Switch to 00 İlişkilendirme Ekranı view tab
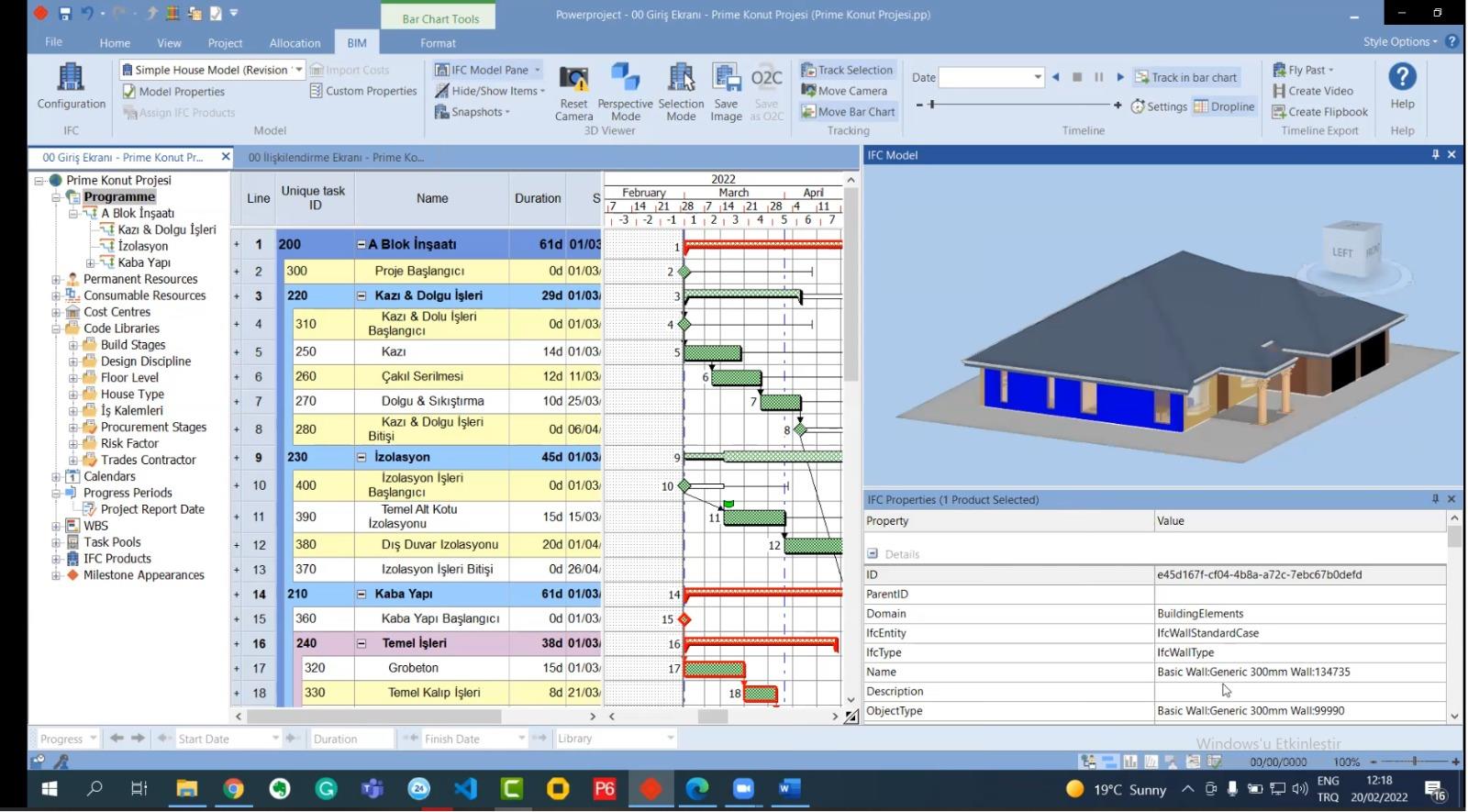Image resolution: width=1468 pixels, height=812 pixels. tap(336, 157)
